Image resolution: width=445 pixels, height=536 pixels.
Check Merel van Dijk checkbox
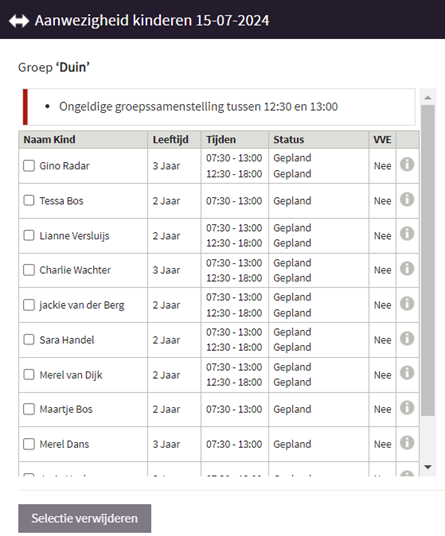pos(29,375)
